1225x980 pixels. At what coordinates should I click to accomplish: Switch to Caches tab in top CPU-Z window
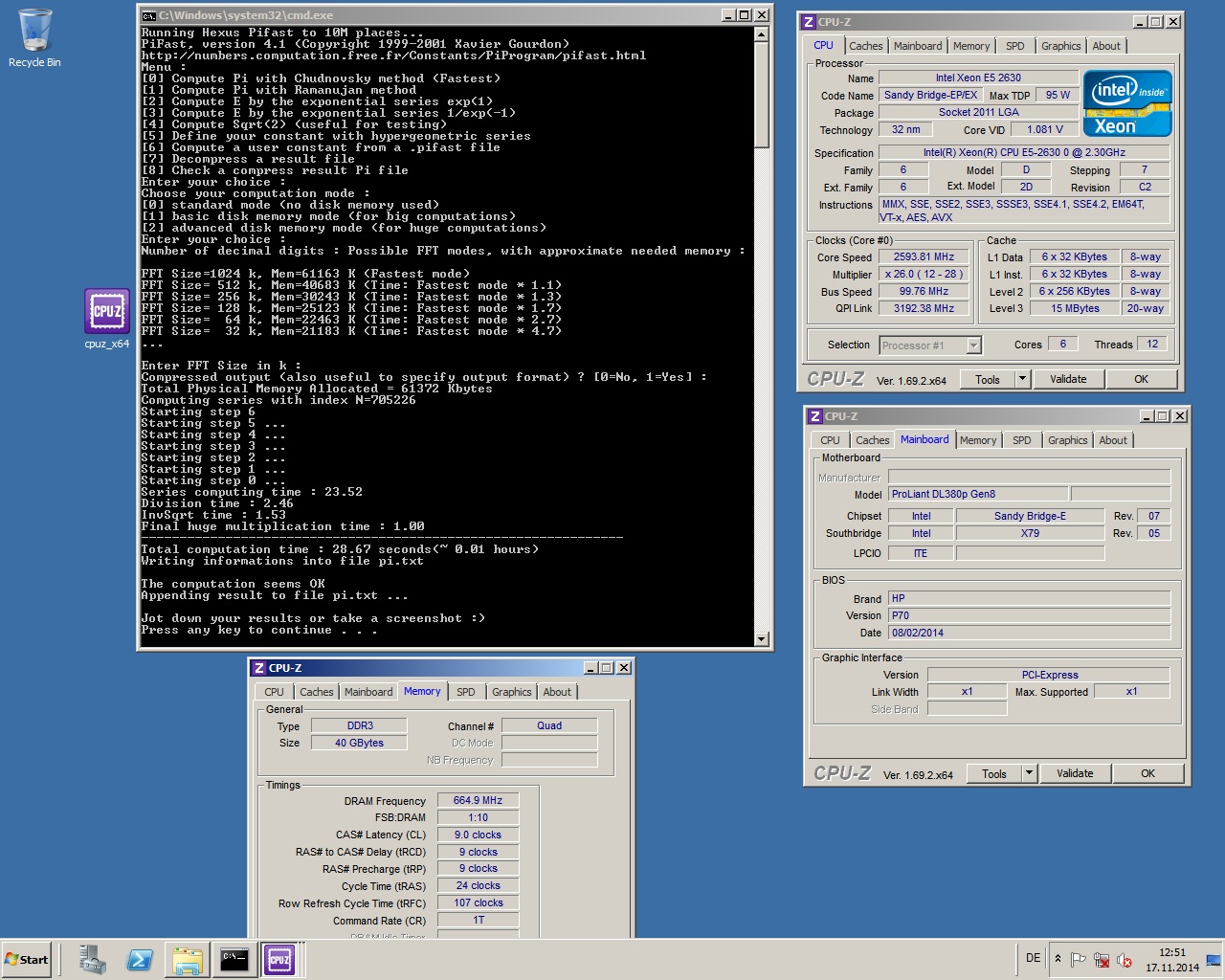(x=866, y=46)
